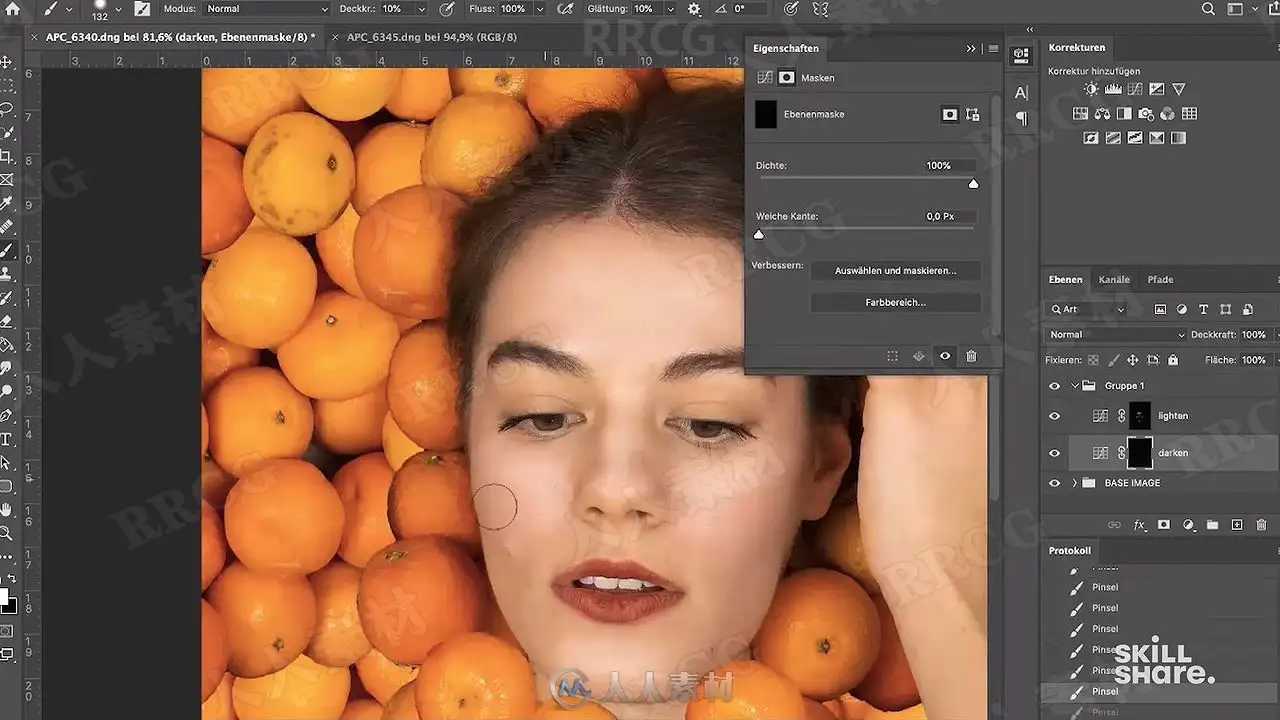Switch to the Kanäle tab

click(x=1114, y=280)
